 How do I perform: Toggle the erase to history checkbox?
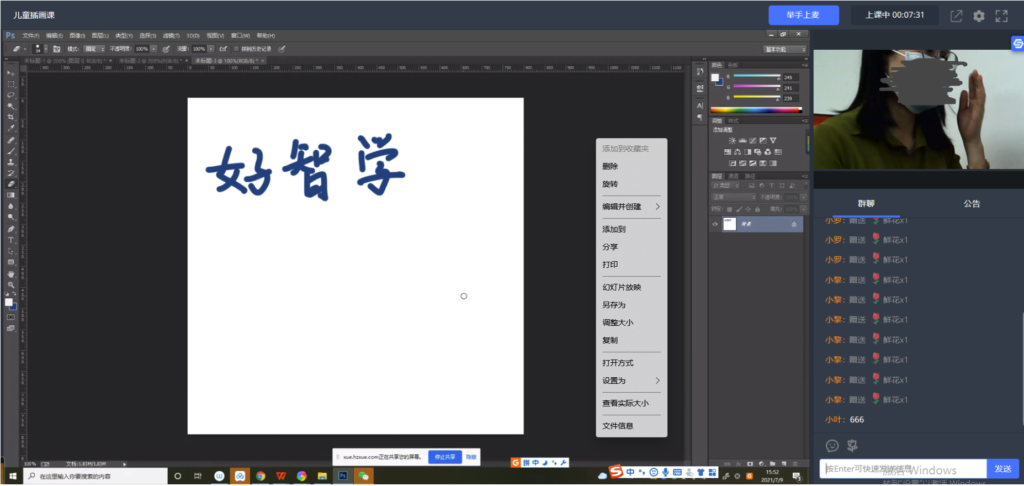236,48
